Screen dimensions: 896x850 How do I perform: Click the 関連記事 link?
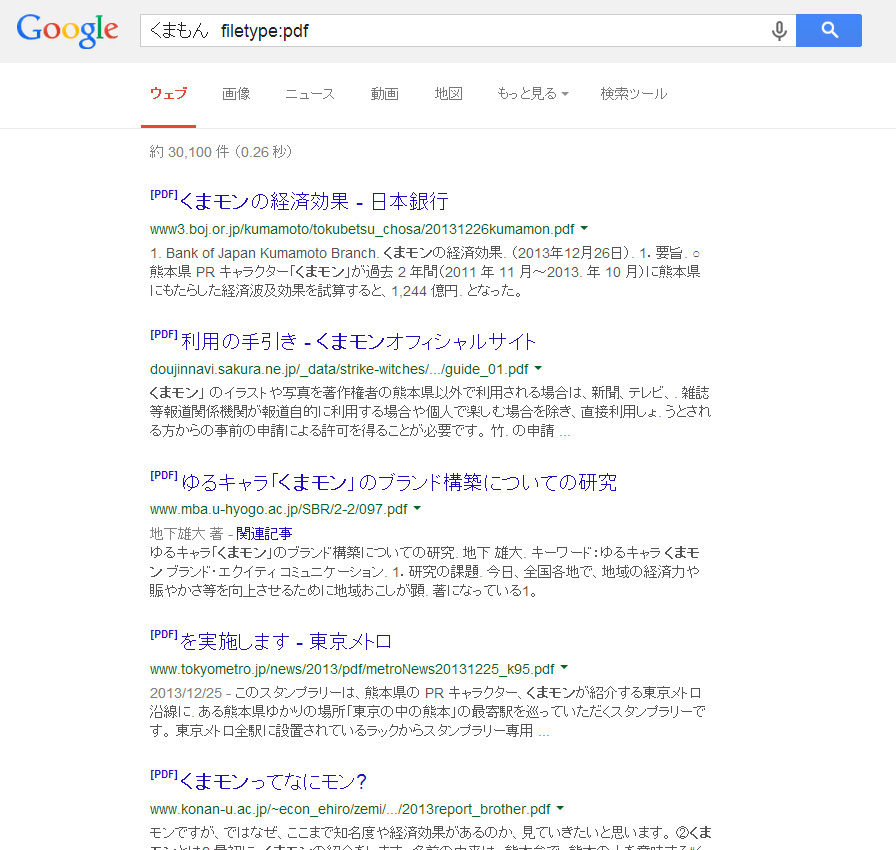264,534
